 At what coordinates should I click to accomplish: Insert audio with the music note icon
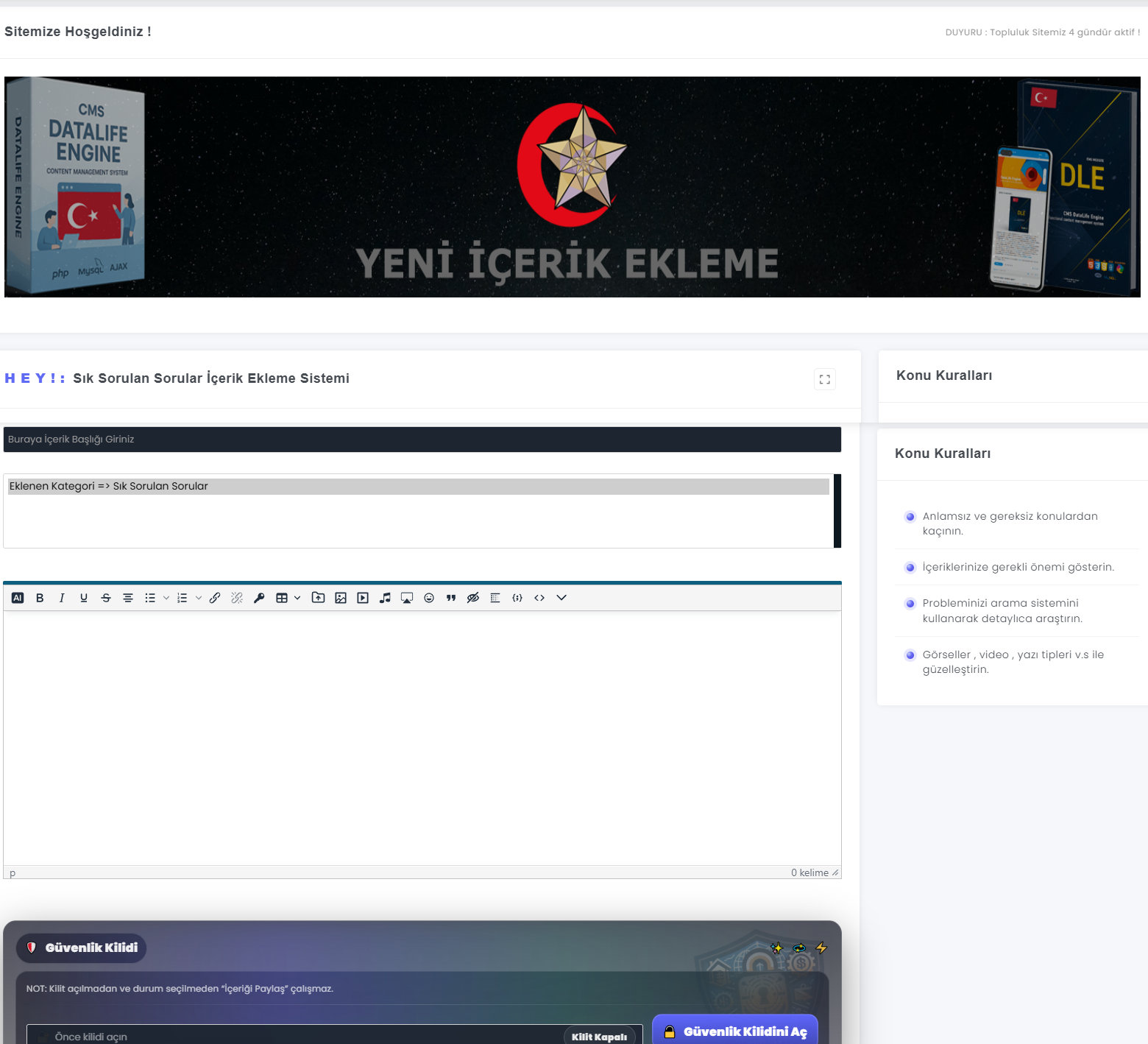(385, 598)
